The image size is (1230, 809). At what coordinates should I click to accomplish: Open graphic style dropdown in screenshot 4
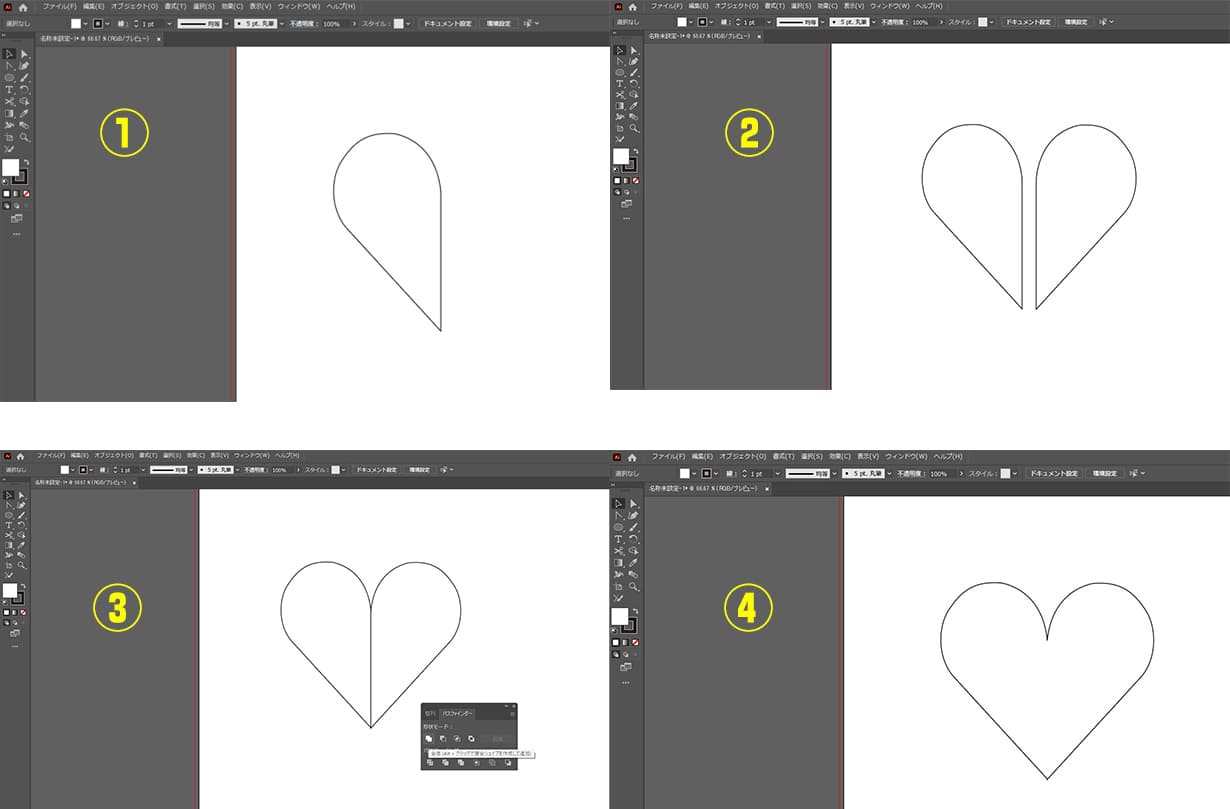(x=1015, y=473)
